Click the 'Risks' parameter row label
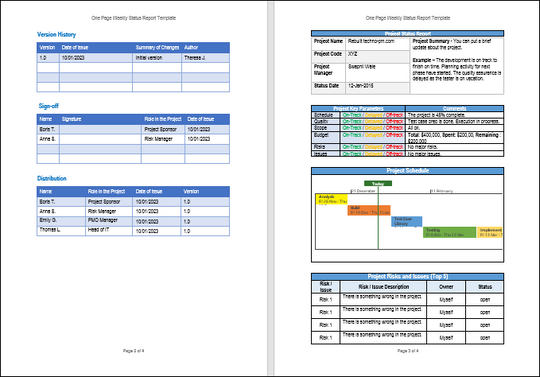The image size is (540, 377). 319,147
